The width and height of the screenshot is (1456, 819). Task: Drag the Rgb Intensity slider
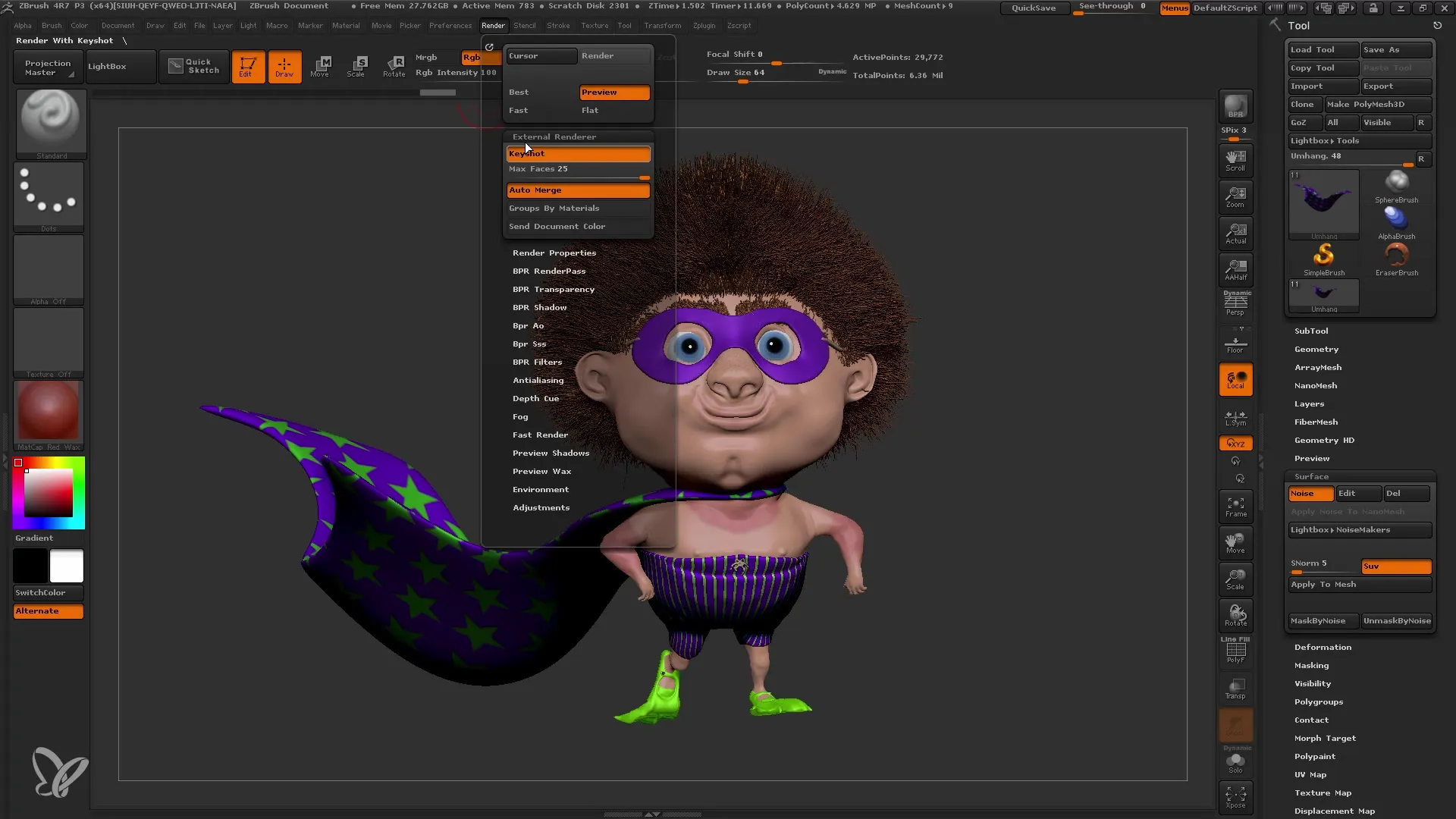pos(455,72)
